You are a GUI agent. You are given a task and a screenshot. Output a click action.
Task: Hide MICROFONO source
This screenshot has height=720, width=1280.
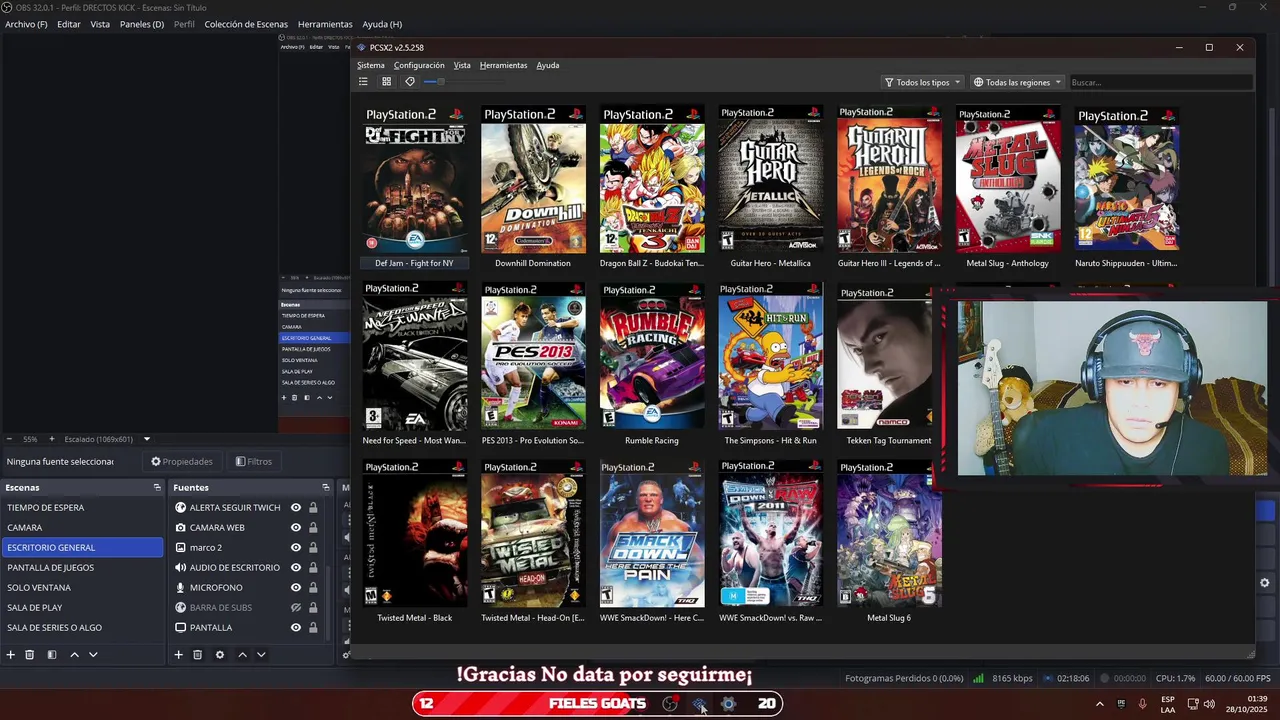pyautogui.click(x=296, y=587)
